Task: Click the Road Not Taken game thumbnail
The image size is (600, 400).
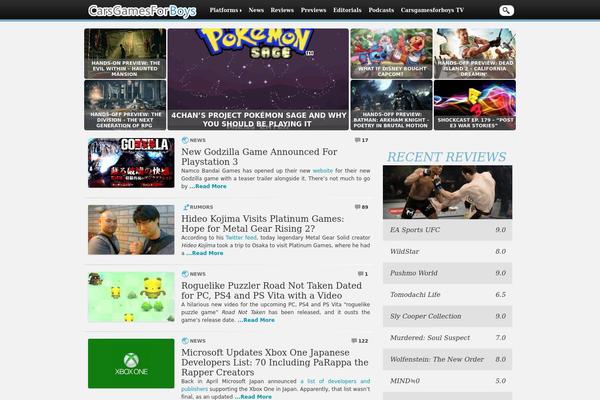Action: point(131,297)
